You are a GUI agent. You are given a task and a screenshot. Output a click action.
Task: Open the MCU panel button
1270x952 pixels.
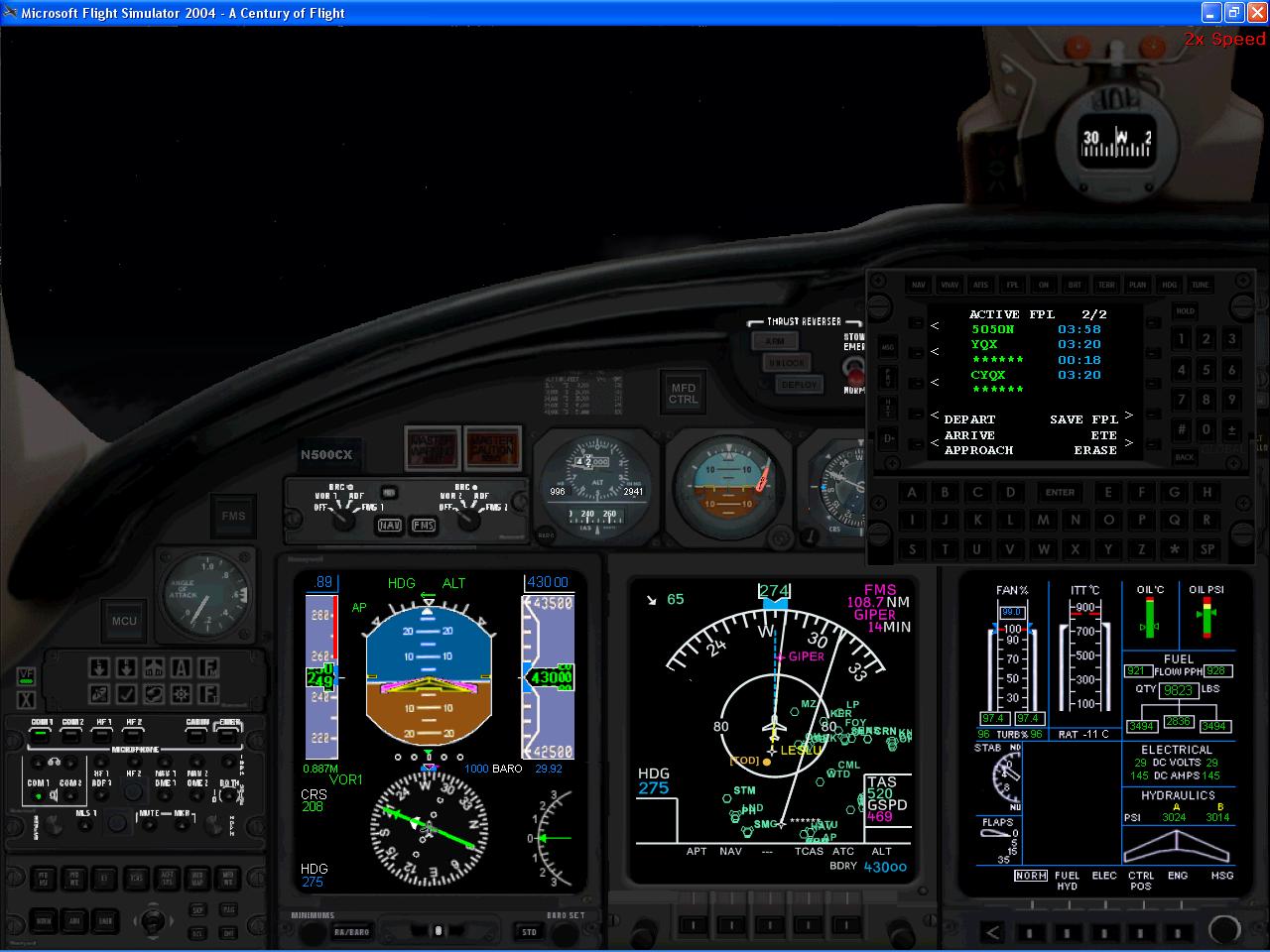click(x=124, y=621)
